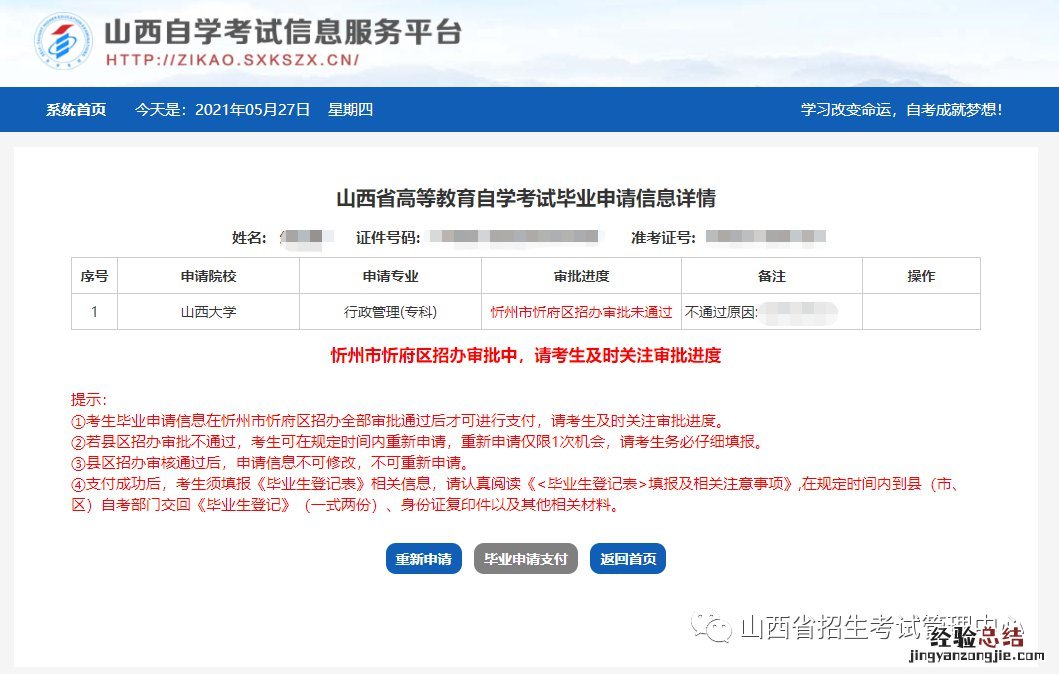Click the 证件号码 label

[x=388, y=238]
